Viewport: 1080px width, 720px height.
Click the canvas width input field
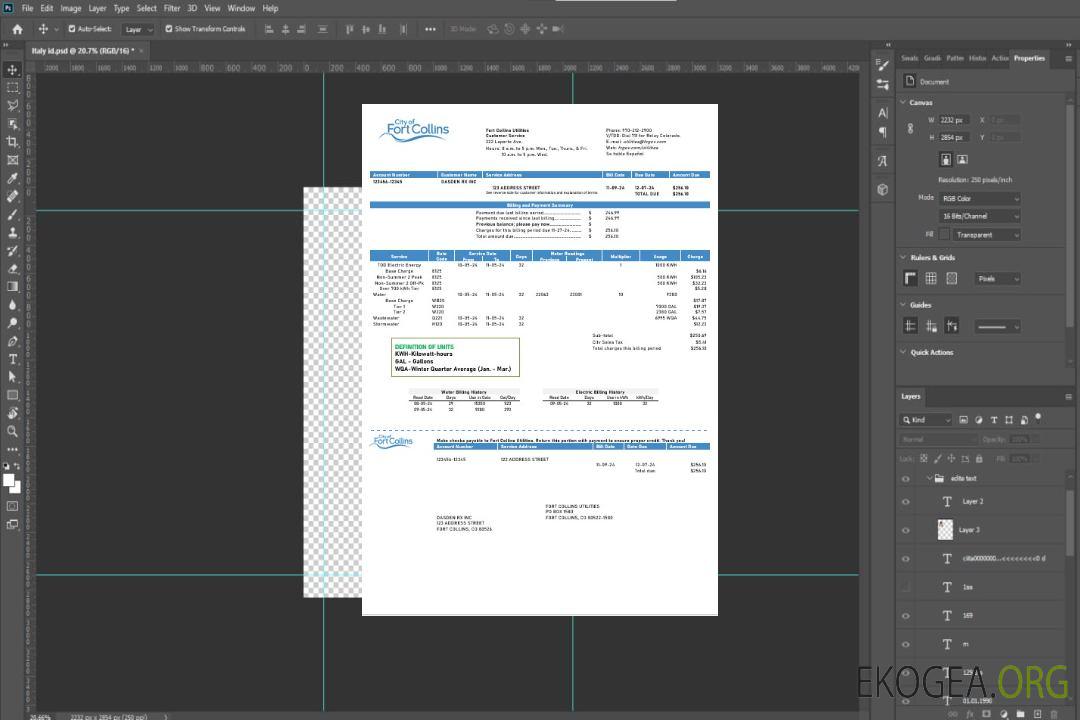point(953,120)
